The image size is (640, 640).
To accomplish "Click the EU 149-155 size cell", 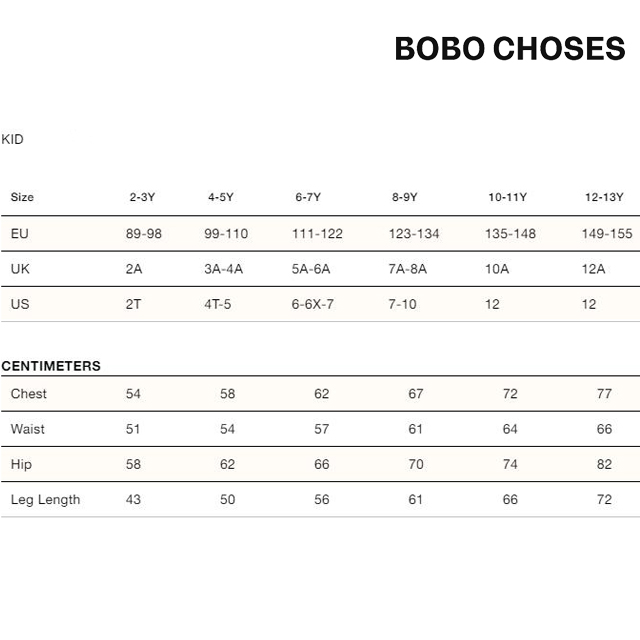I will (607, 234).
